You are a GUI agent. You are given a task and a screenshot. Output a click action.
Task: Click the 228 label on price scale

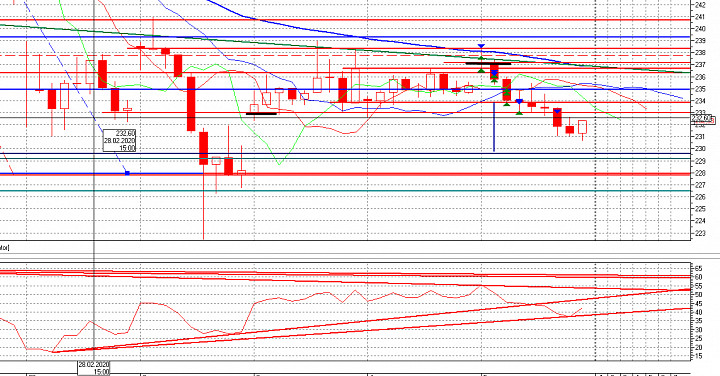pyautogui.click(x=700, y=173)
